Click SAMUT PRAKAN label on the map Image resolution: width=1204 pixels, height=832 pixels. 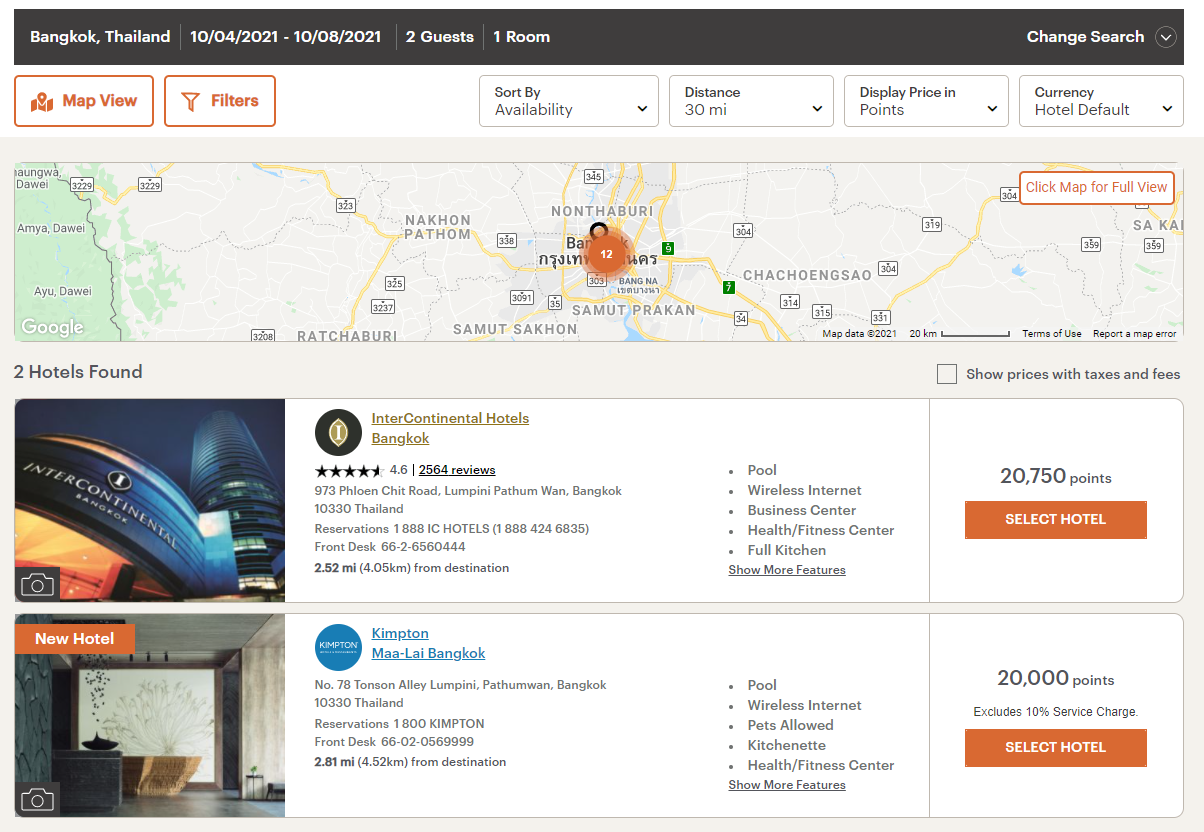(633, 310)
